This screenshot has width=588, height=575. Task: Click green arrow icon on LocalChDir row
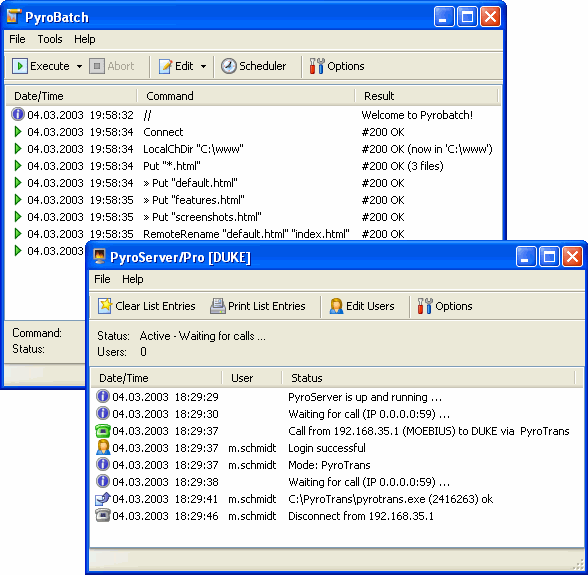(x=18, y=149)
